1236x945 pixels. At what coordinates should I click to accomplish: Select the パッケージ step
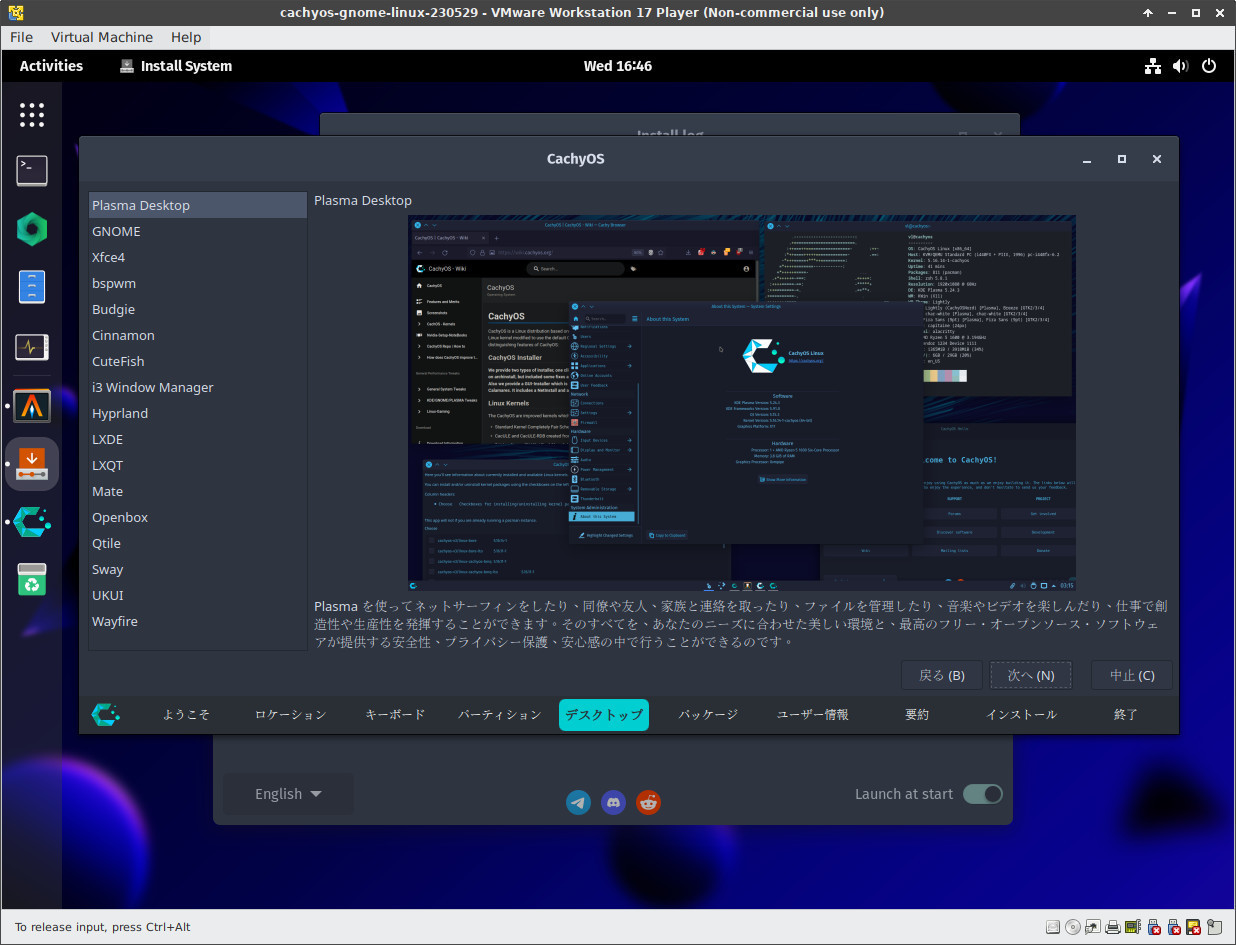click(x=708, y=715)
